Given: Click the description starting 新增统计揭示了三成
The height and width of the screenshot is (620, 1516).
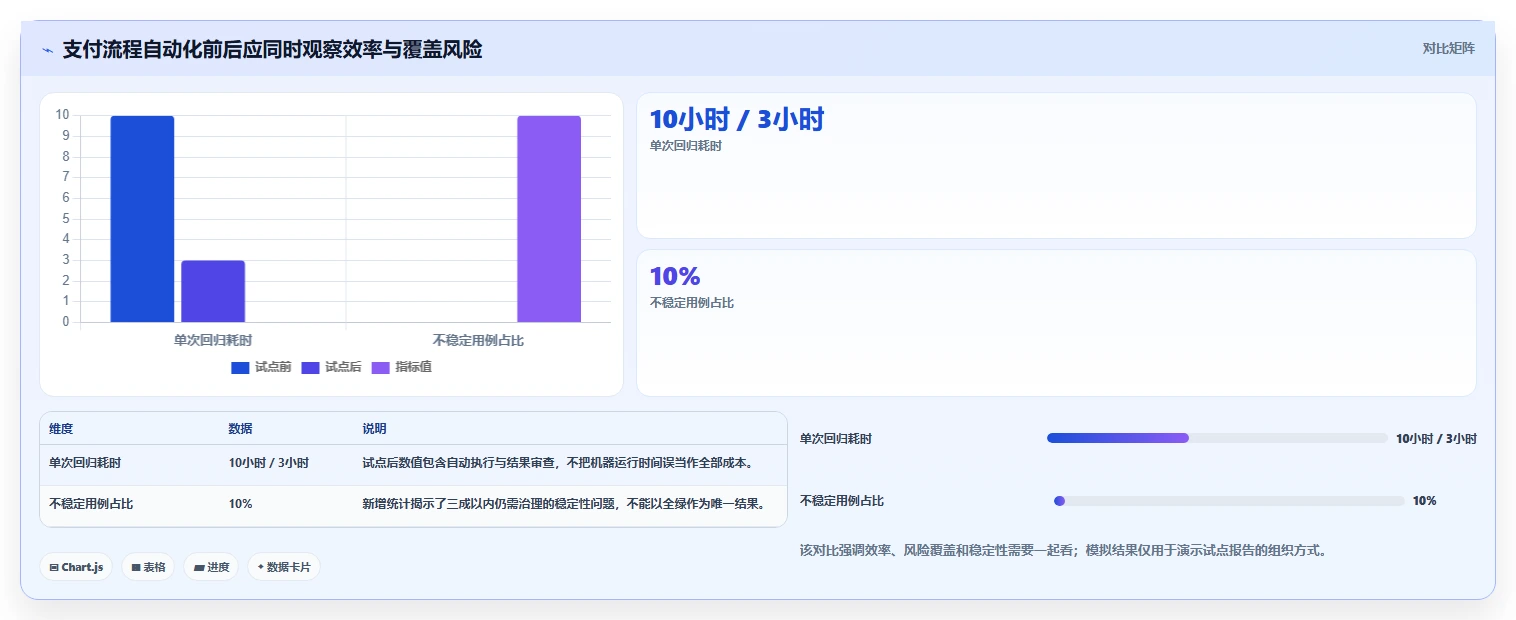Looking at the screenshot, I should (564, 504).
